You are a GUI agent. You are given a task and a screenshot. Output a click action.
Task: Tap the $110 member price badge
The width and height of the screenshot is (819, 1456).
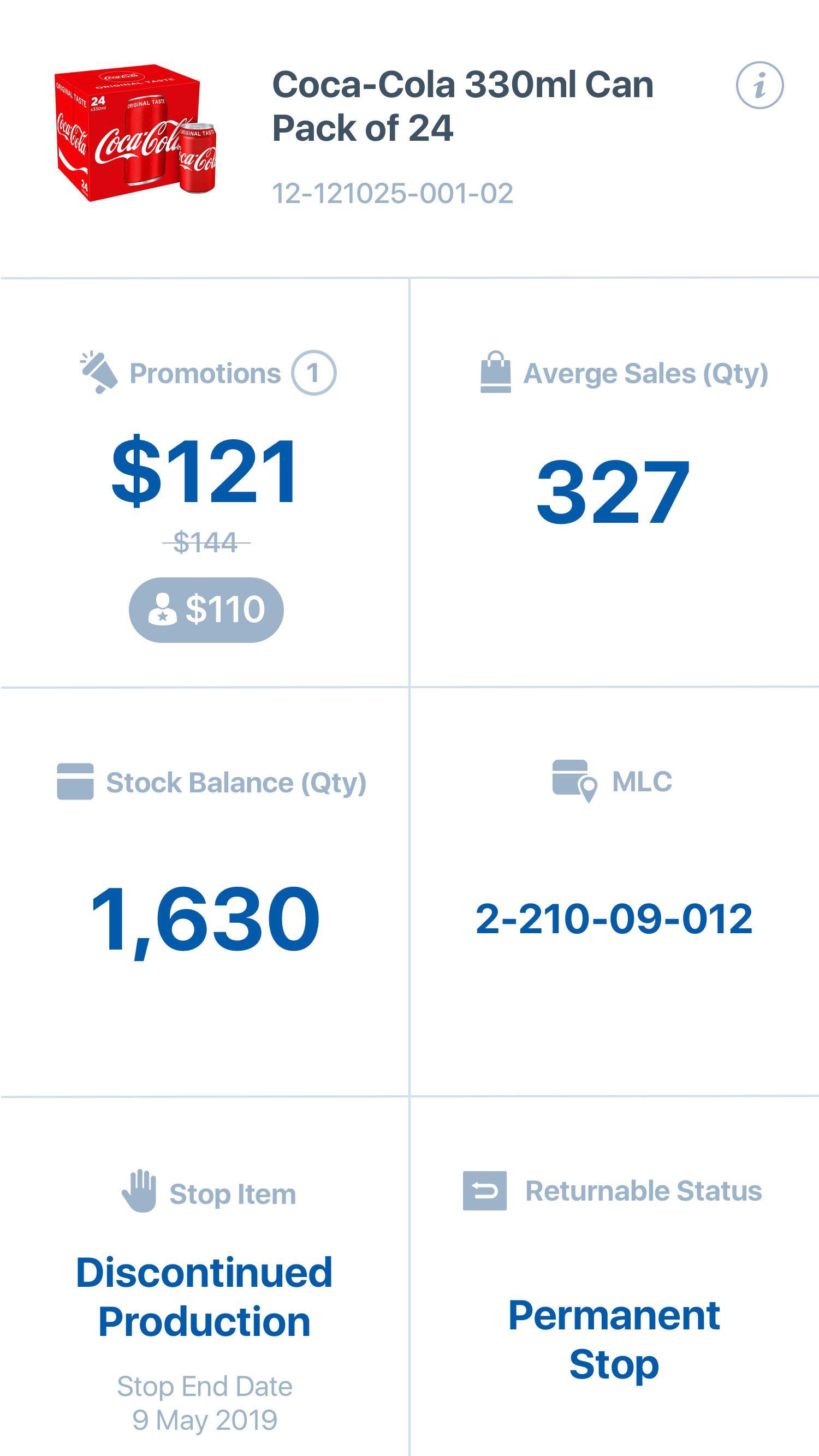click(206, 610)
